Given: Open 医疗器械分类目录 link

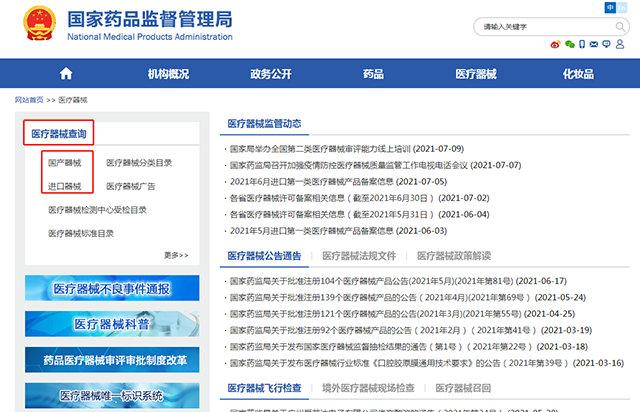Looking at the screenshot, I should coord(139,163).
